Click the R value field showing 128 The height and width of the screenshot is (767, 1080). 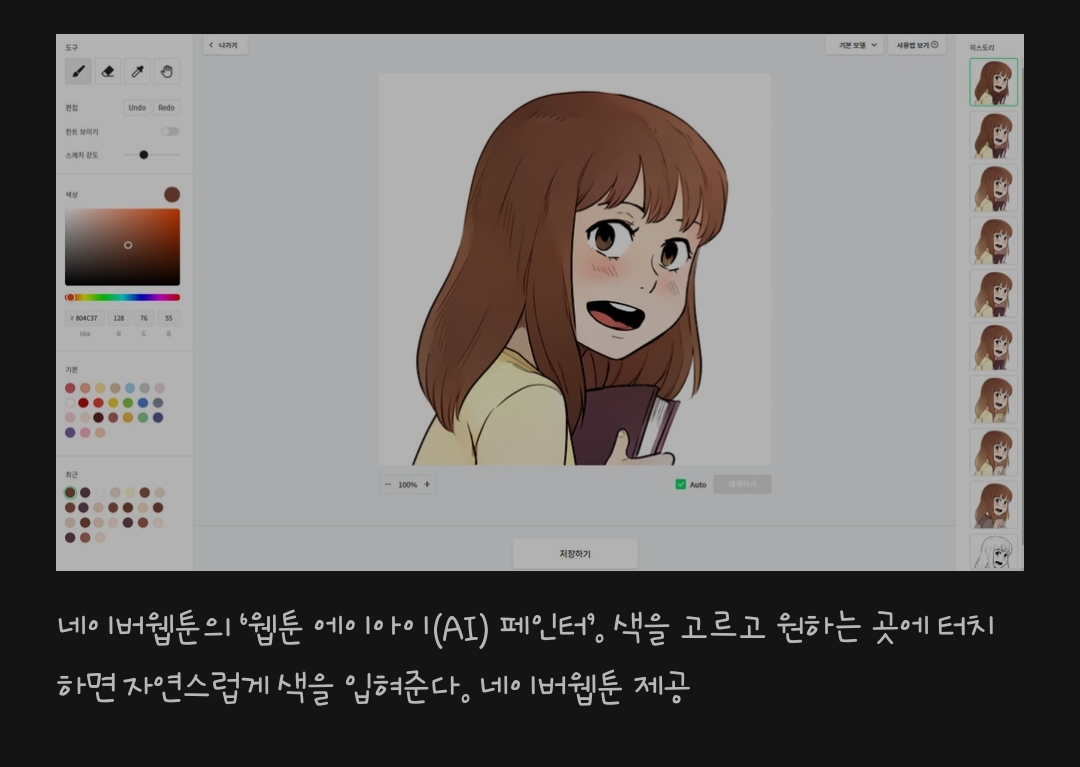pyautogui.click(x=119, y=318)
